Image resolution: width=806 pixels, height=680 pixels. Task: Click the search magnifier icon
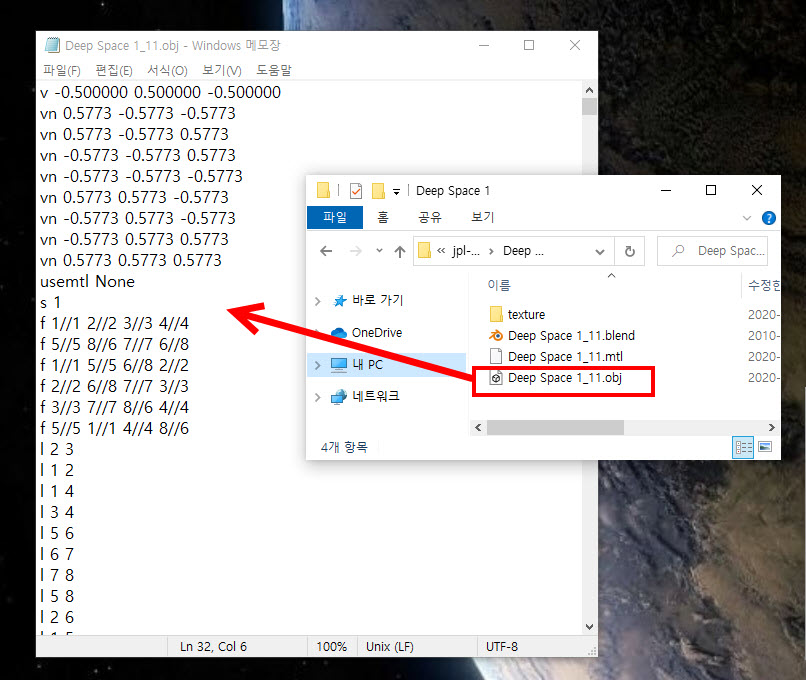pyautogui.click(x=678, y=251)
